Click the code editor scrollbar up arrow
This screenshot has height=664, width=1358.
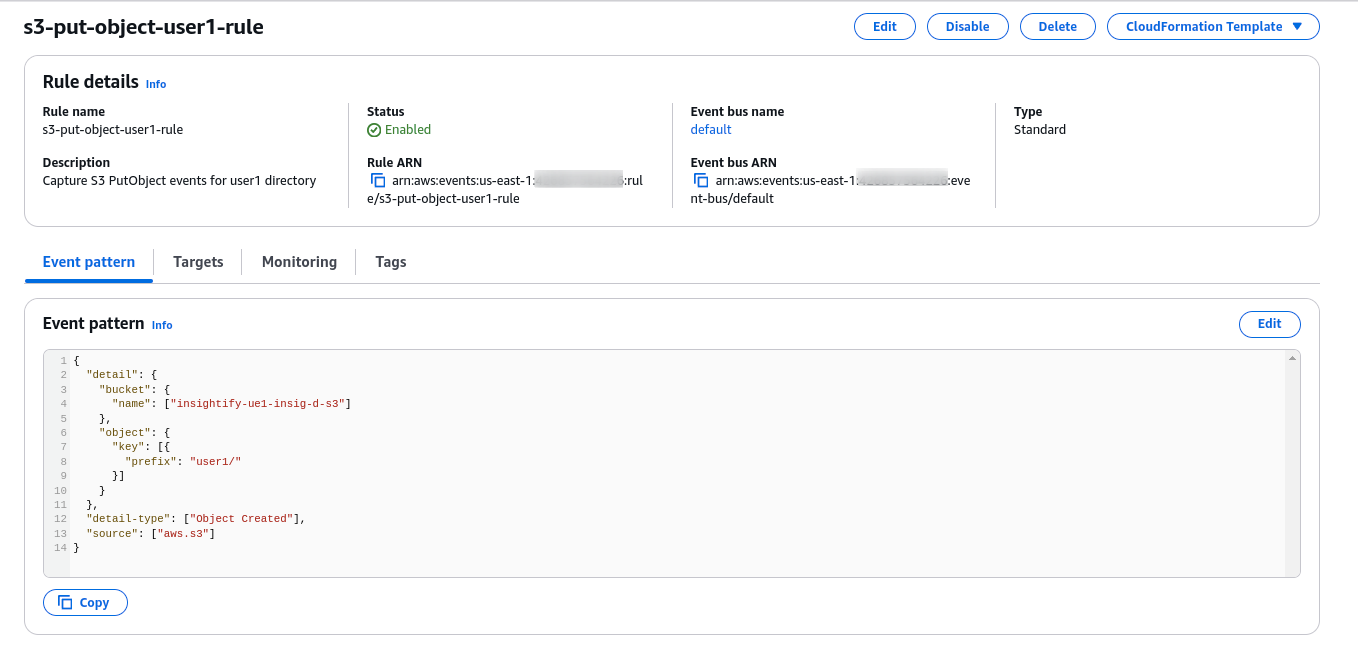pos(1292,358)
